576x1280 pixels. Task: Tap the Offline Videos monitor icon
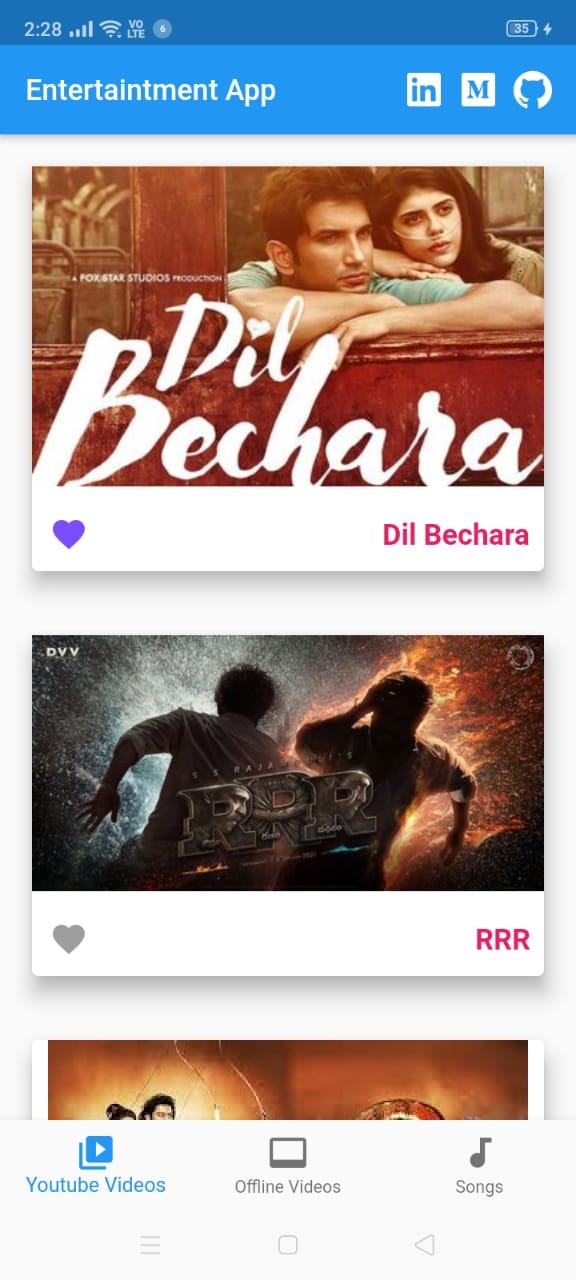288,1153
